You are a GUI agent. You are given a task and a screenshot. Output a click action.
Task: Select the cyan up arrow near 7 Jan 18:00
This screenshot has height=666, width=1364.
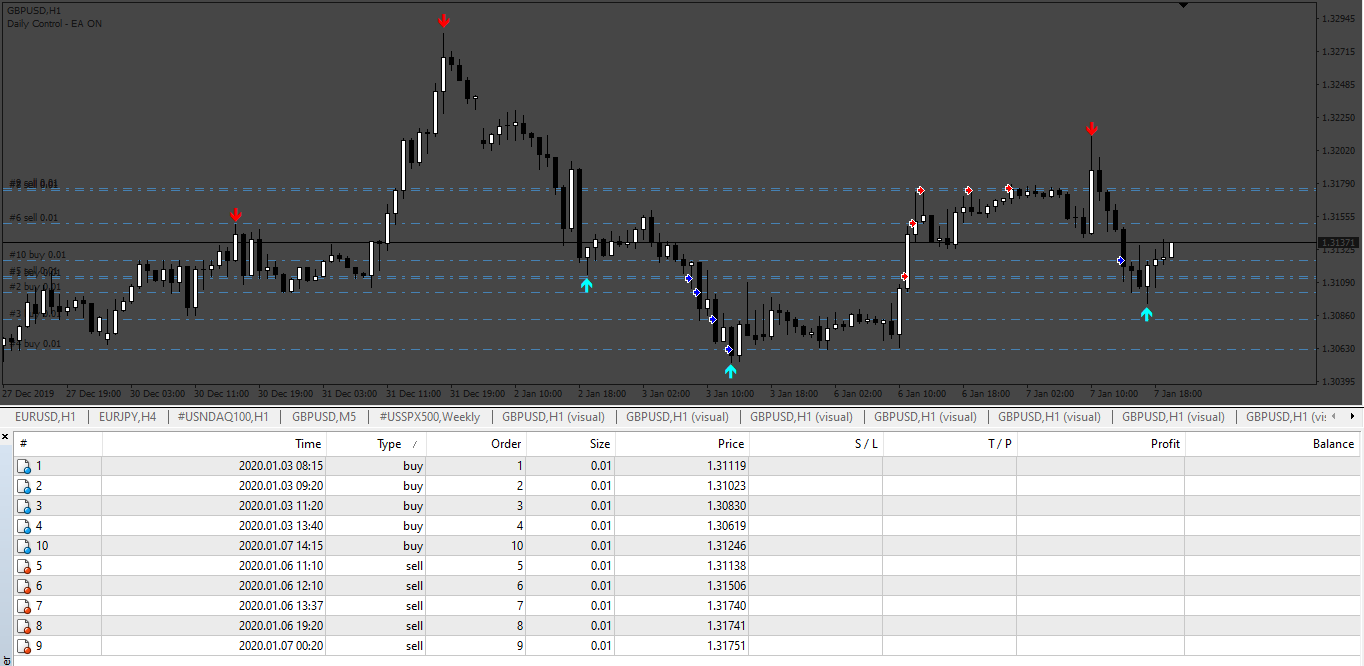[1147, 314]
